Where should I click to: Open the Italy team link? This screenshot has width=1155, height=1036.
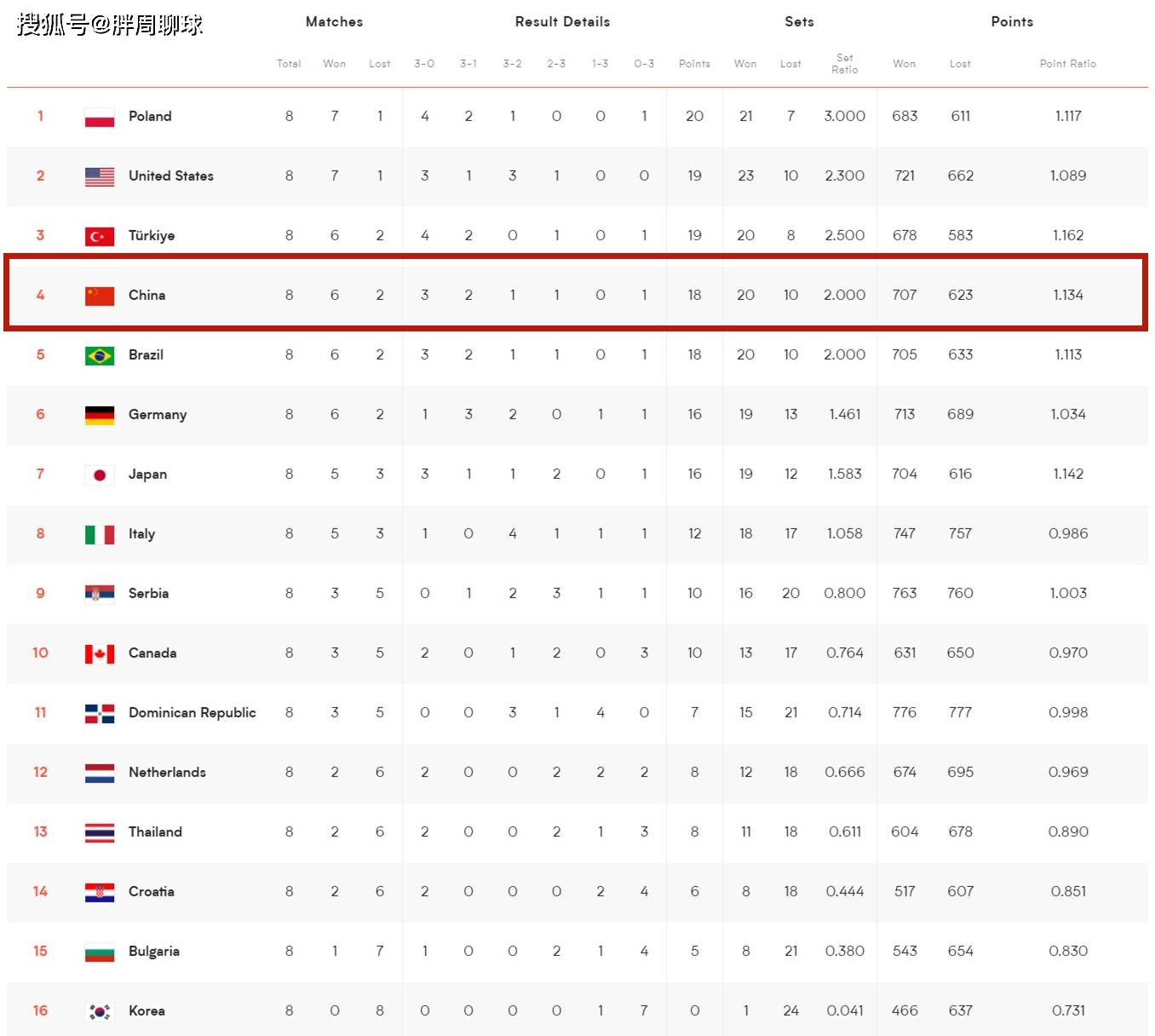point(141,534)
